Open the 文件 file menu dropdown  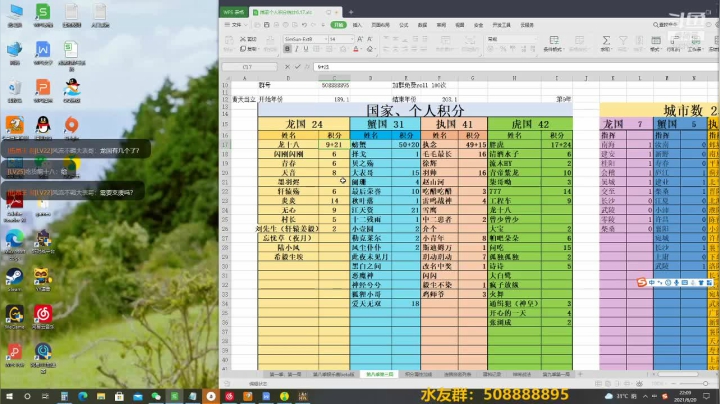click(236, 25)
